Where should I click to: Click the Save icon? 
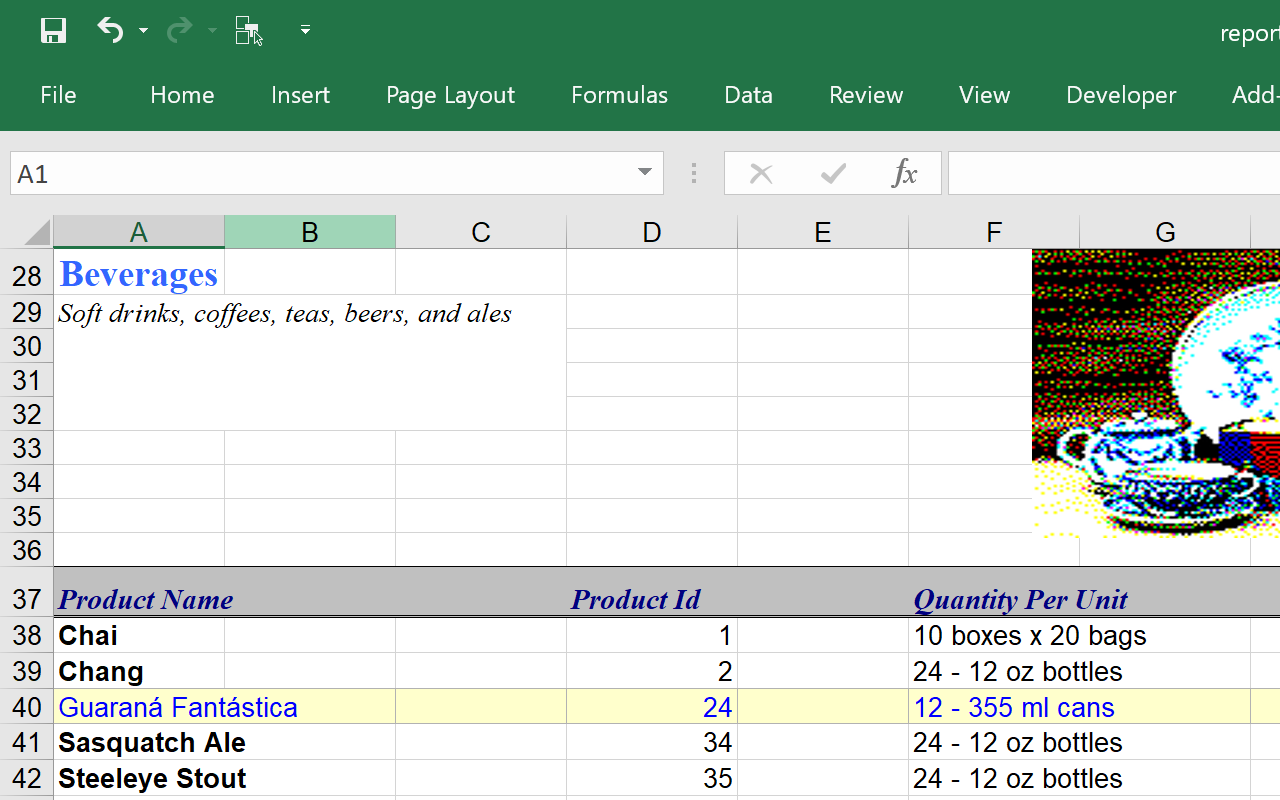[x=53, y=30]
